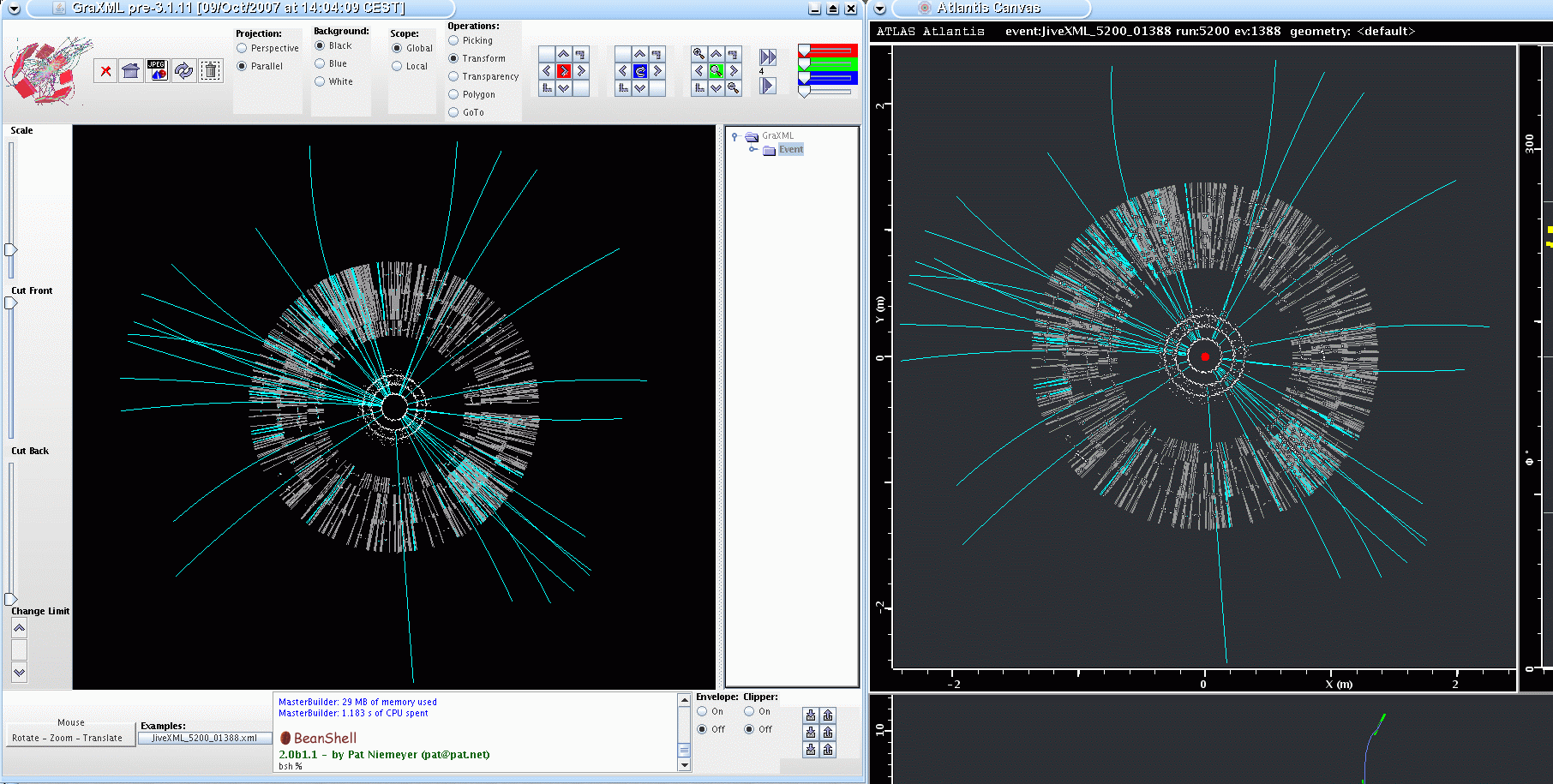Click the red X delete icon

[x=105, y=71]
